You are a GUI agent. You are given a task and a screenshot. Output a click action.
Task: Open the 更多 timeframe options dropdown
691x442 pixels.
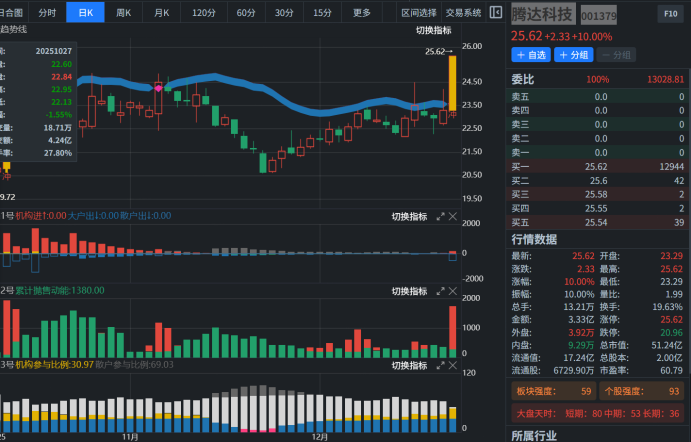(x=362, y=13)
